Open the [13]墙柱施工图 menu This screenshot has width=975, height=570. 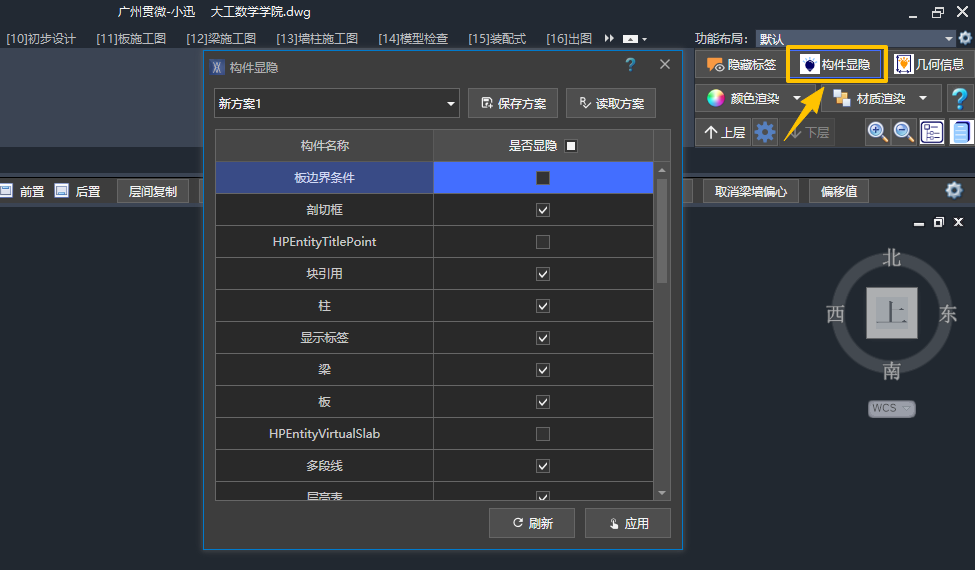coord(317,39)
